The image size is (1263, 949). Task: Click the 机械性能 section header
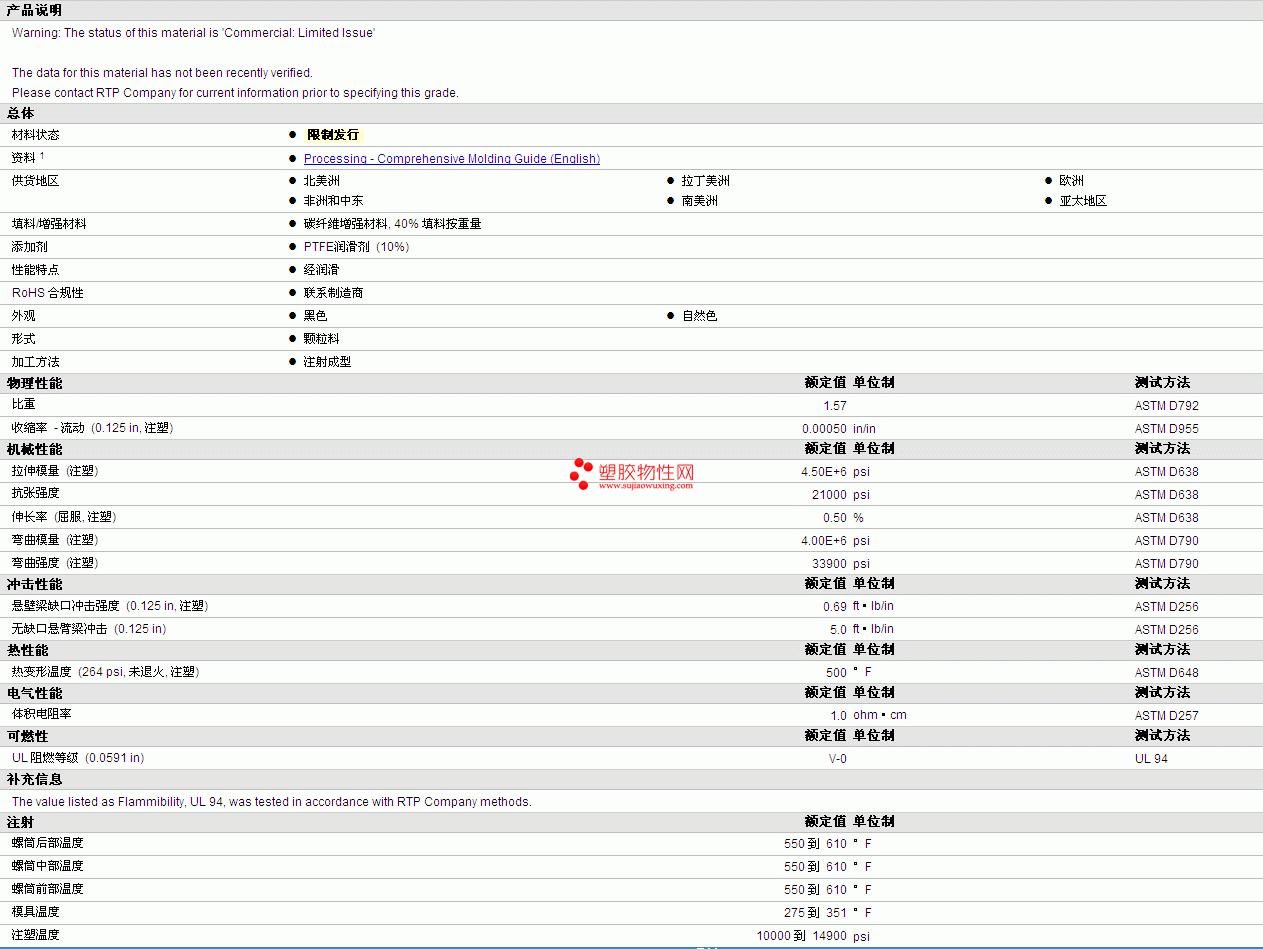point(34,449)
